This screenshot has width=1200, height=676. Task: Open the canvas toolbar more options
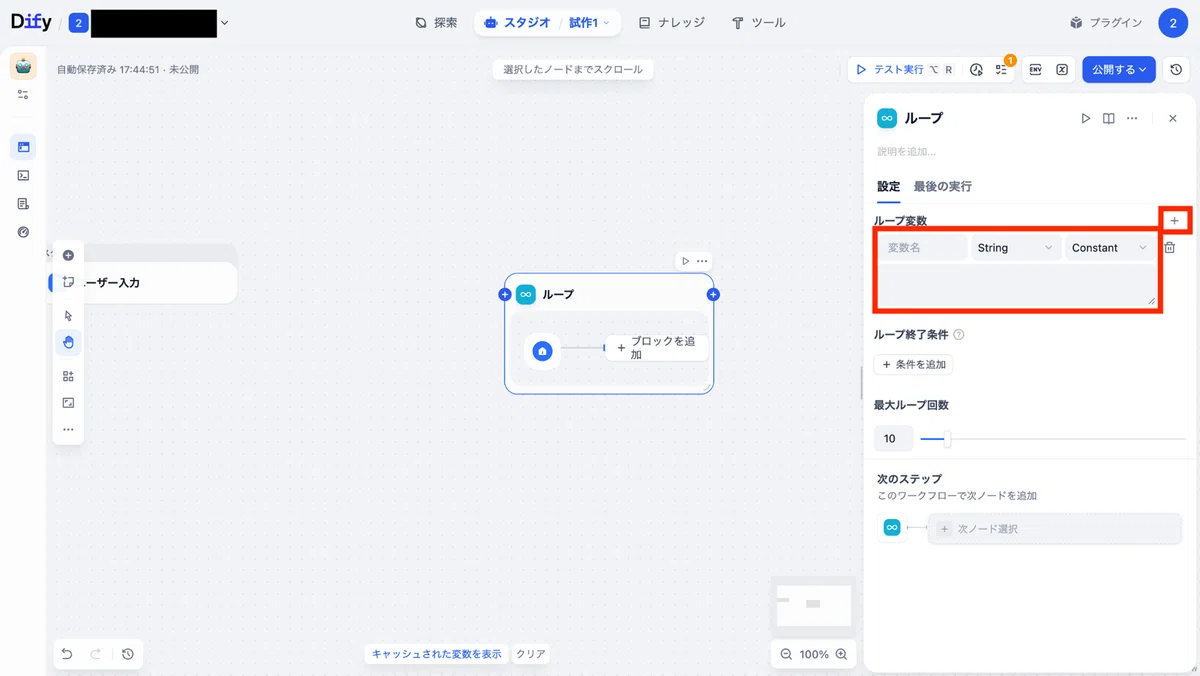tap(68, 429)
